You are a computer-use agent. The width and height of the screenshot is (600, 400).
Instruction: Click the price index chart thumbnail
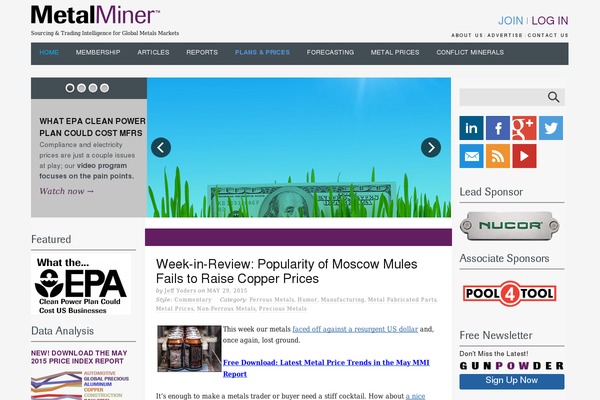pos(80,385)
